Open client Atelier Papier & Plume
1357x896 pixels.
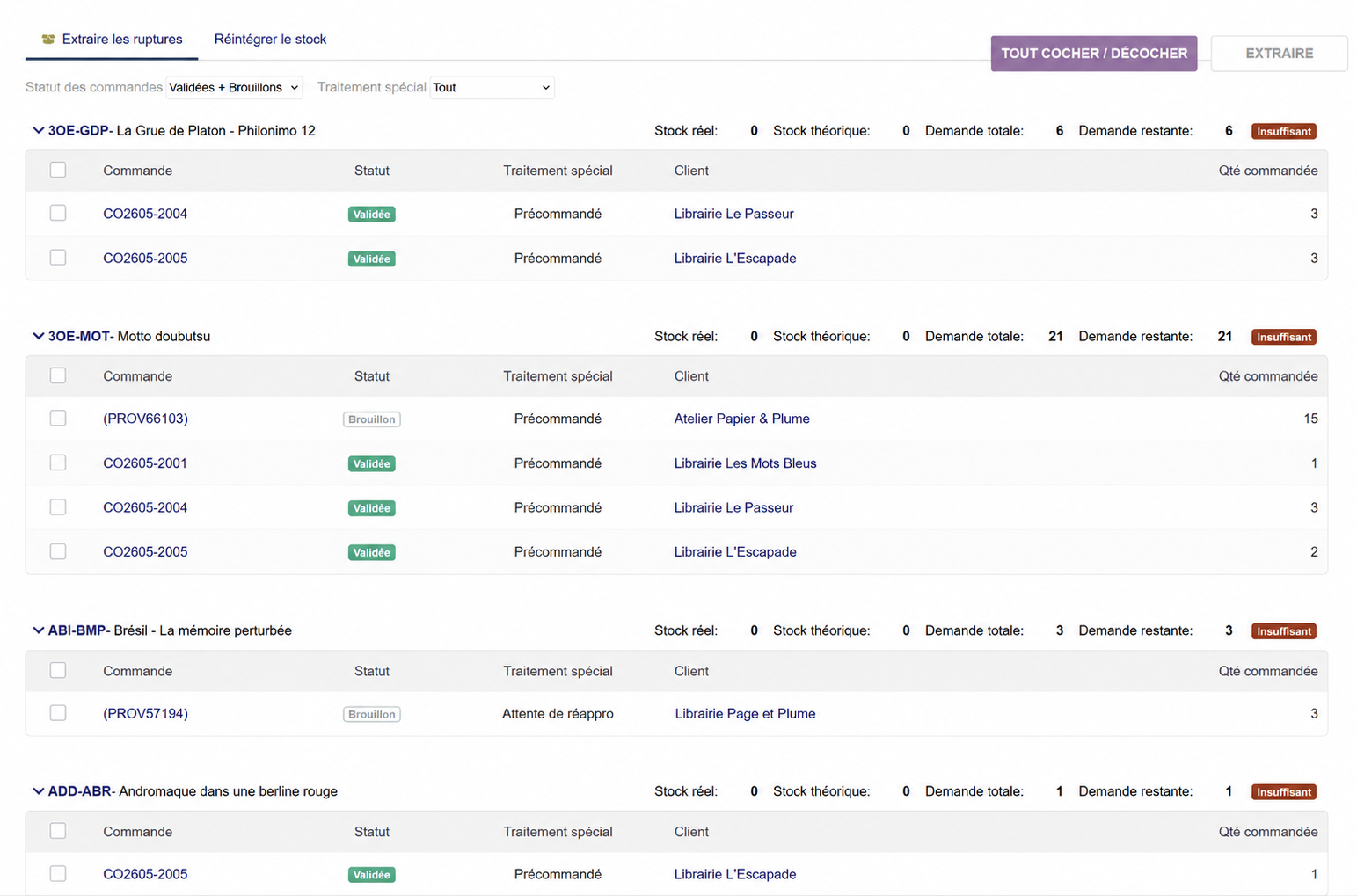(x=741, y=419)
